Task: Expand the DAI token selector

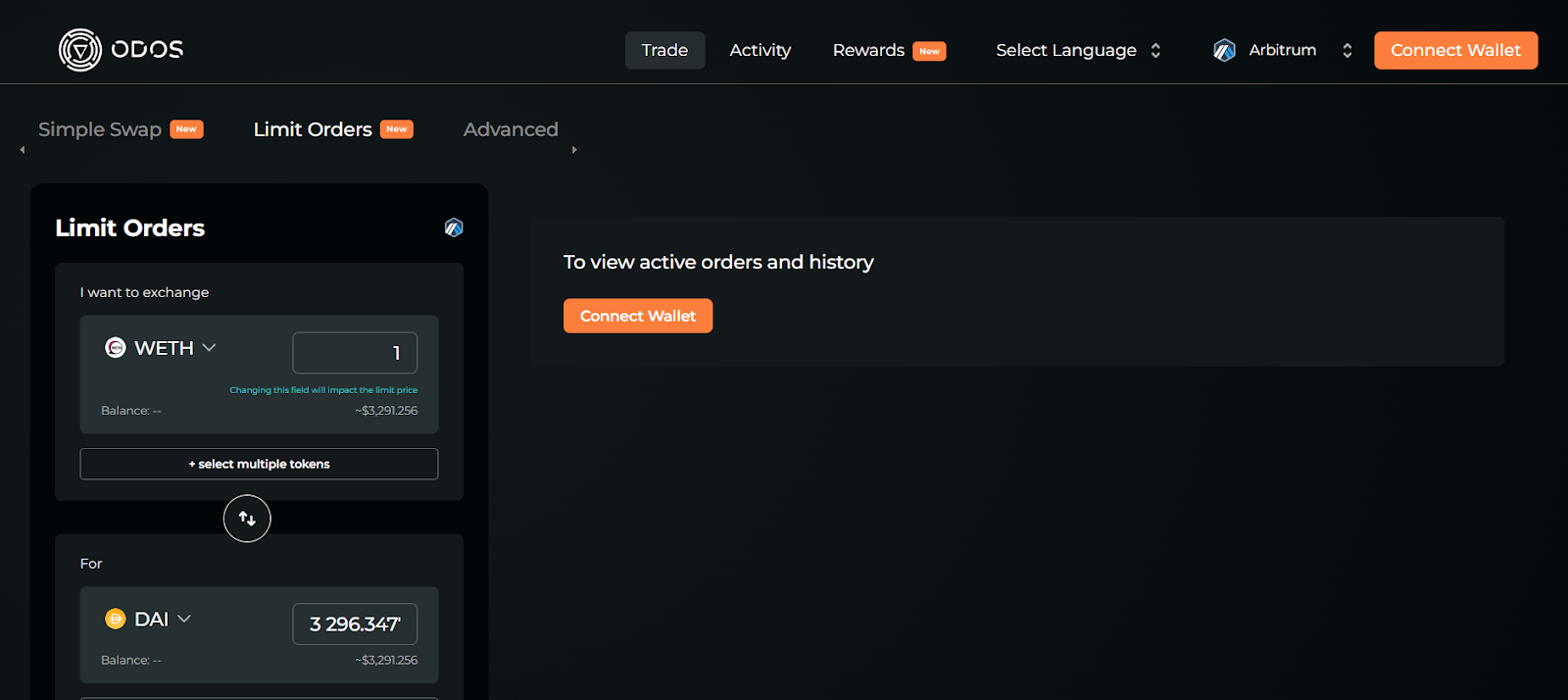Action: tap(184, 619)
